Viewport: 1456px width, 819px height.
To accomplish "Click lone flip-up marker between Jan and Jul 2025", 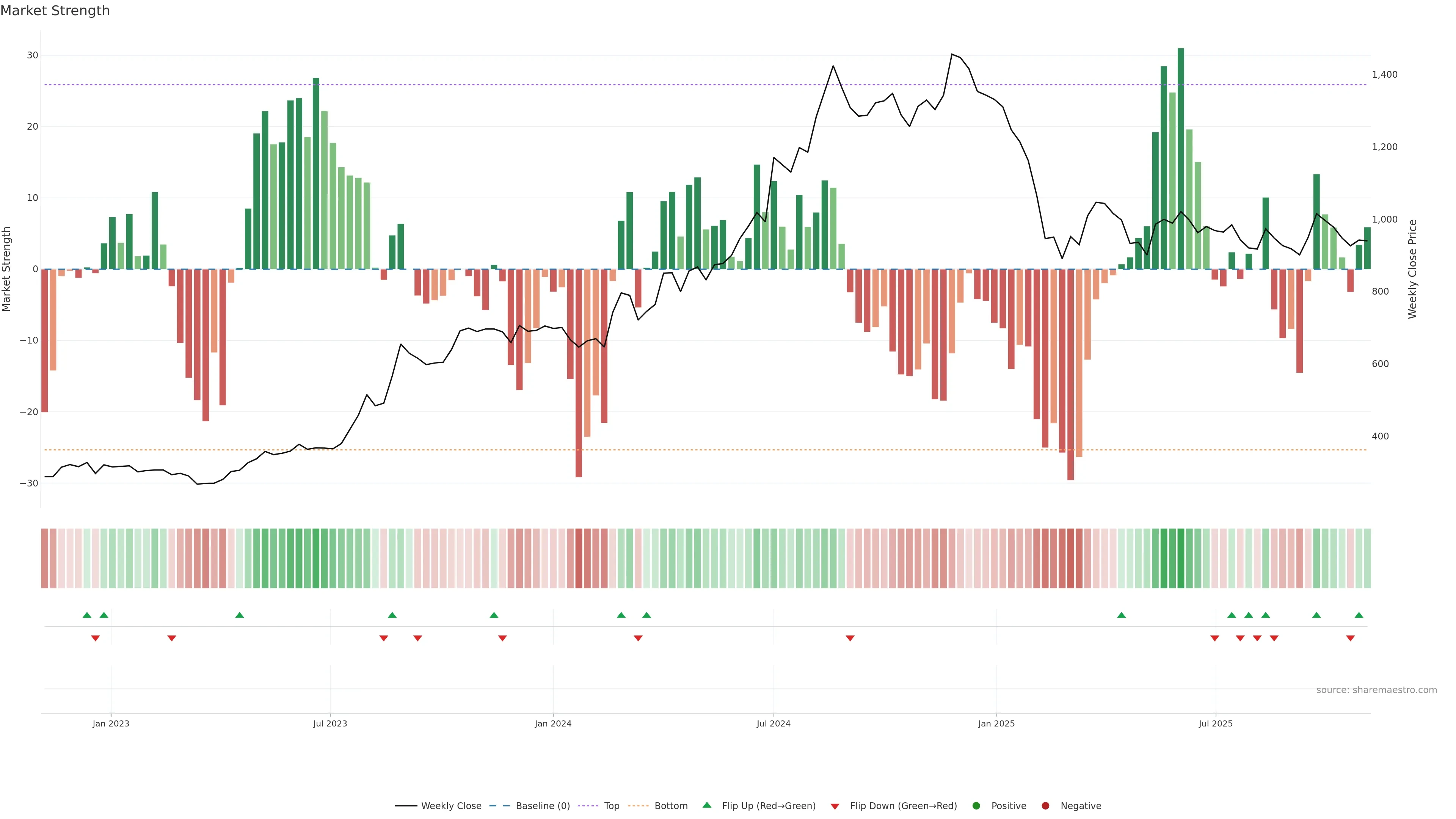I will tap(1122, 615).
